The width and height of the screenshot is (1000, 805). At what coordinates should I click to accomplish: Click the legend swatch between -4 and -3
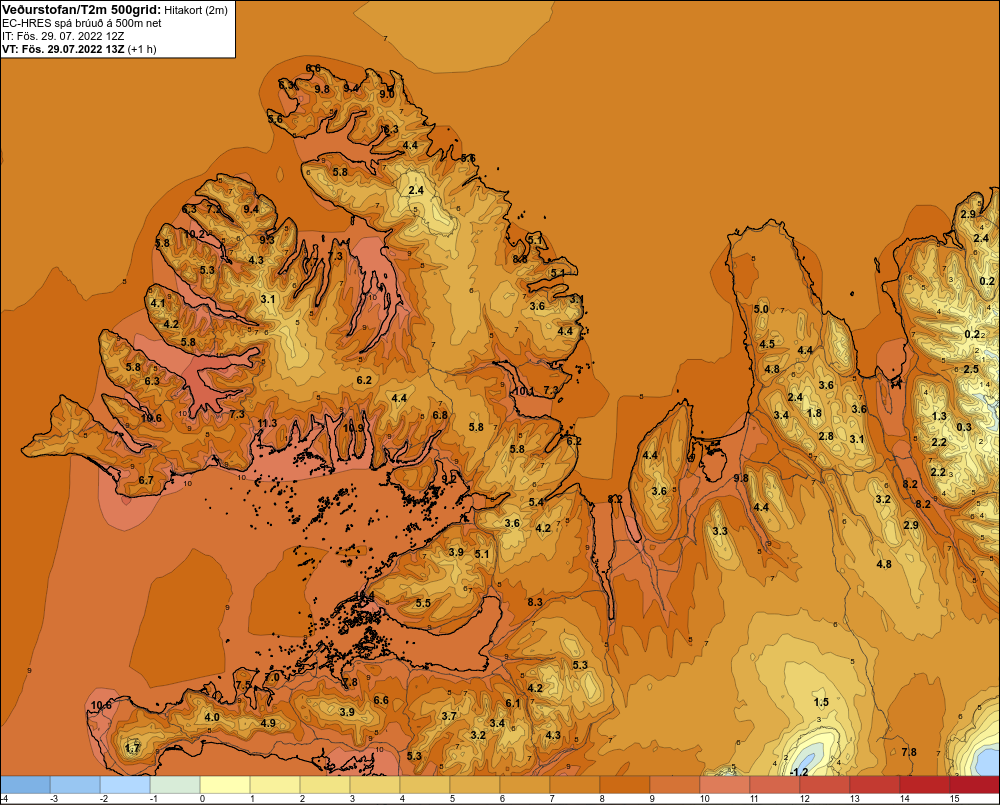(x=26, y=785)
